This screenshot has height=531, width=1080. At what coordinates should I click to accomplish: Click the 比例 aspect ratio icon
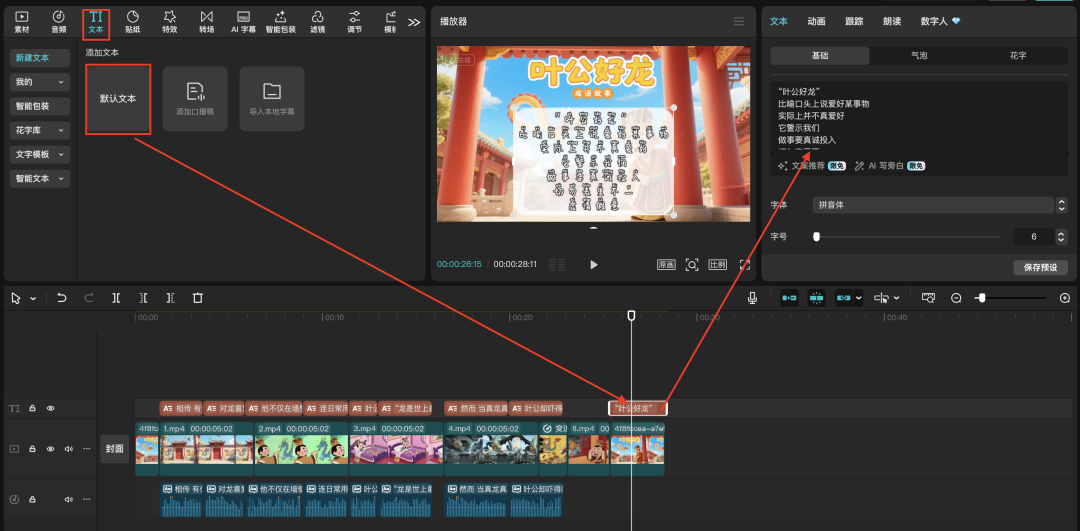(x=718, y=264)
